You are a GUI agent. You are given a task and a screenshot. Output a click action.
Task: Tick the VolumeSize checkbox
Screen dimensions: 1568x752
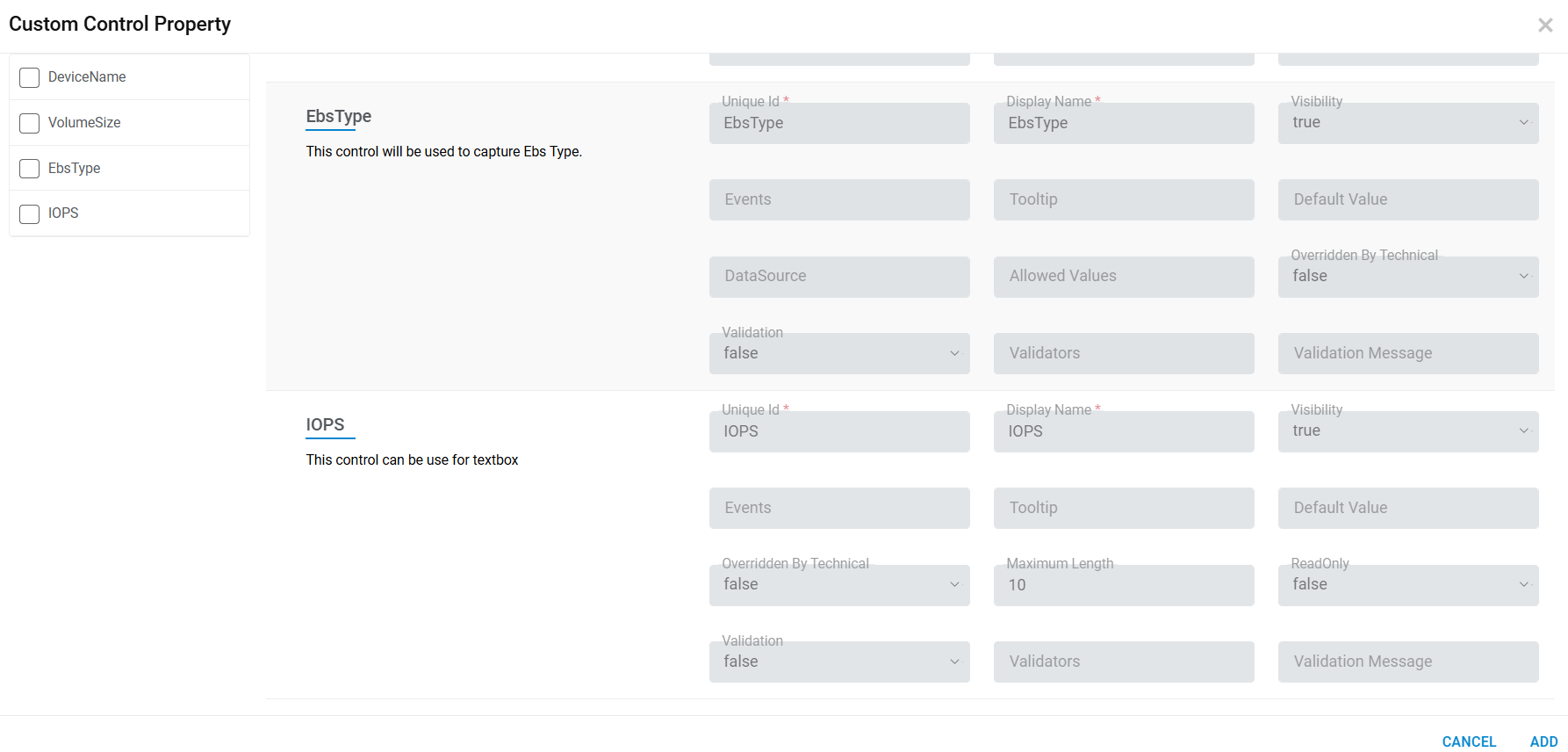click(x=30, y=123)
